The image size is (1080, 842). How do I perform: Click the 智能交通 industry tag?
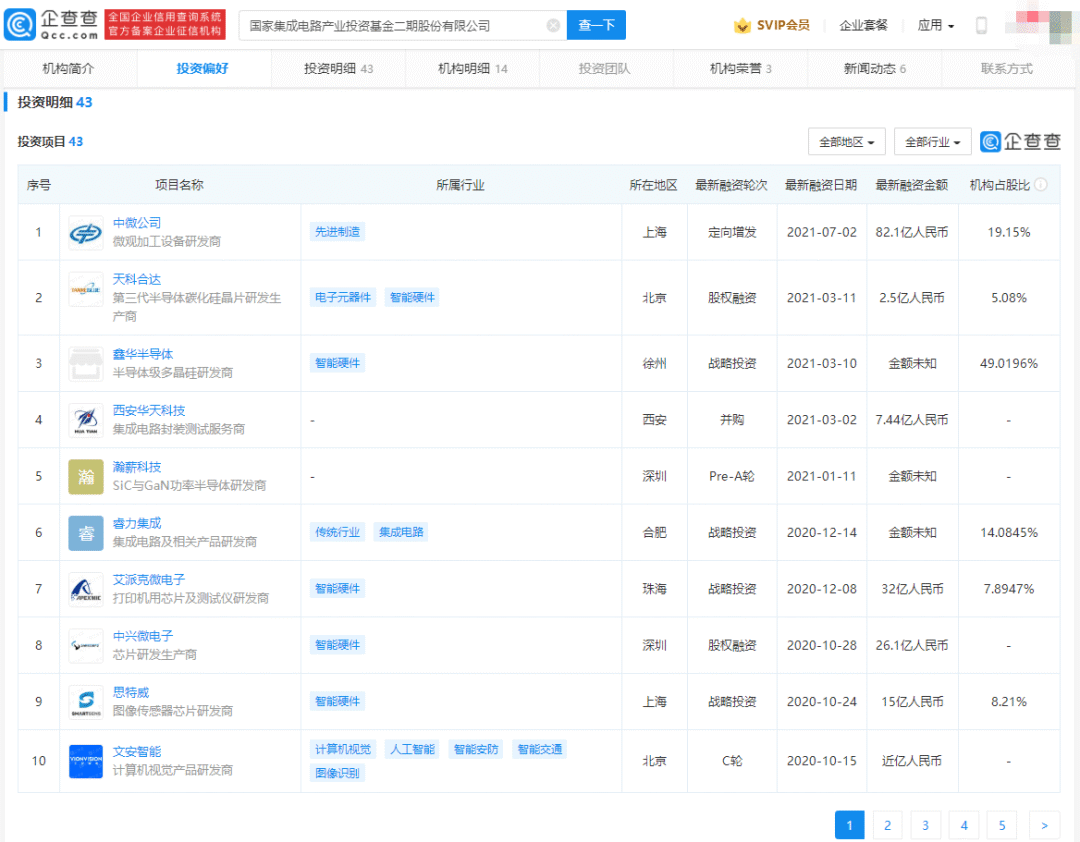click(x=539, y=750)
